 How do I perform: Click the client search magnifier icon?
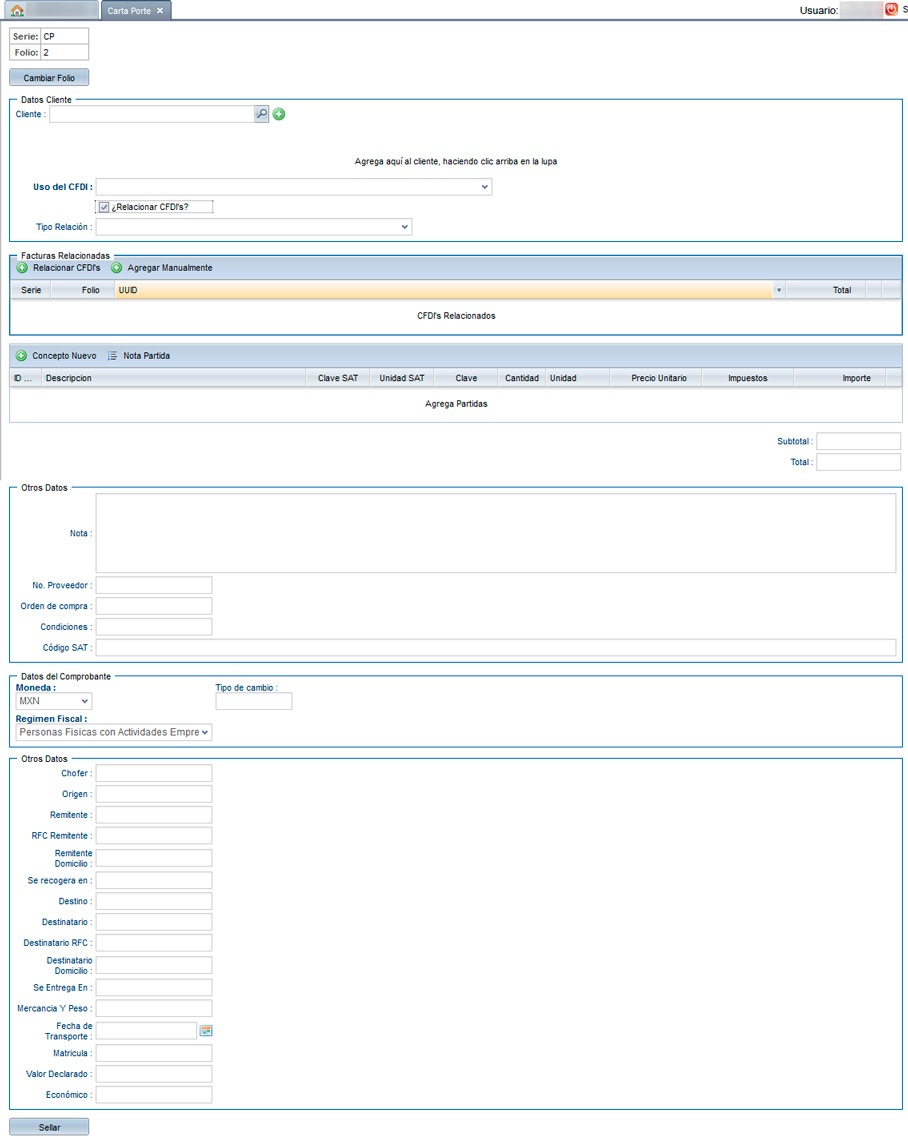[x=261, y=115]
